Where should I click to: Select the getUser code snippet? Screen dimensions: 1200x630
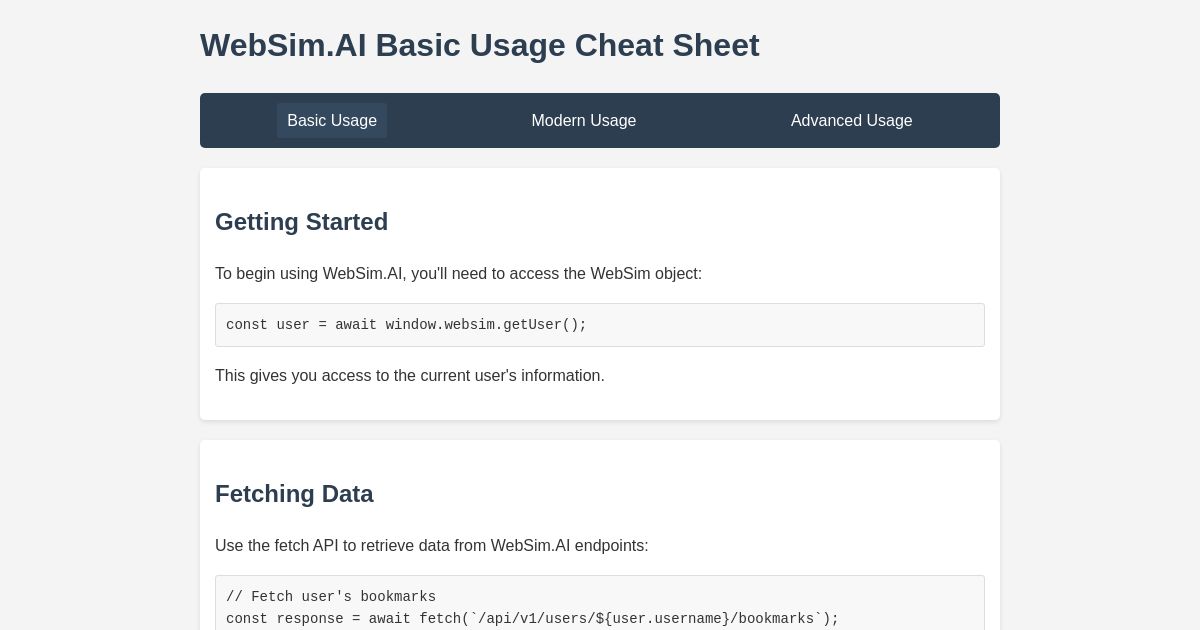point(600,325)
